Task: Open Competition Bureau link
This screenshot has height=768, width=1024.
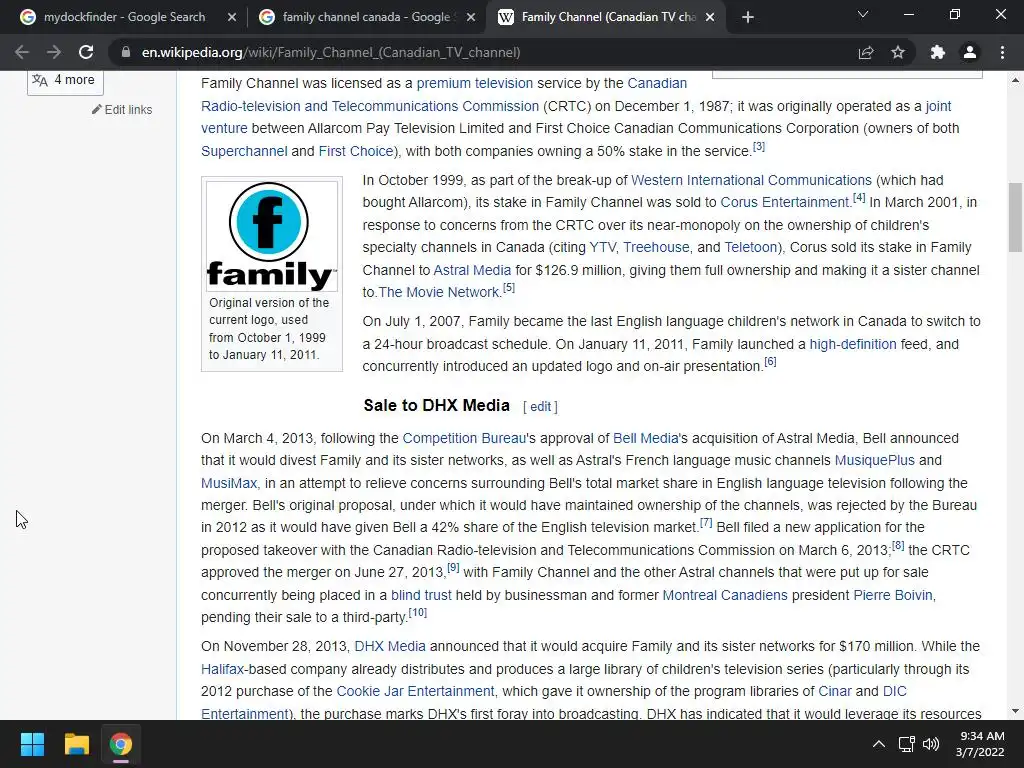Action: click(x=464, y=438)
